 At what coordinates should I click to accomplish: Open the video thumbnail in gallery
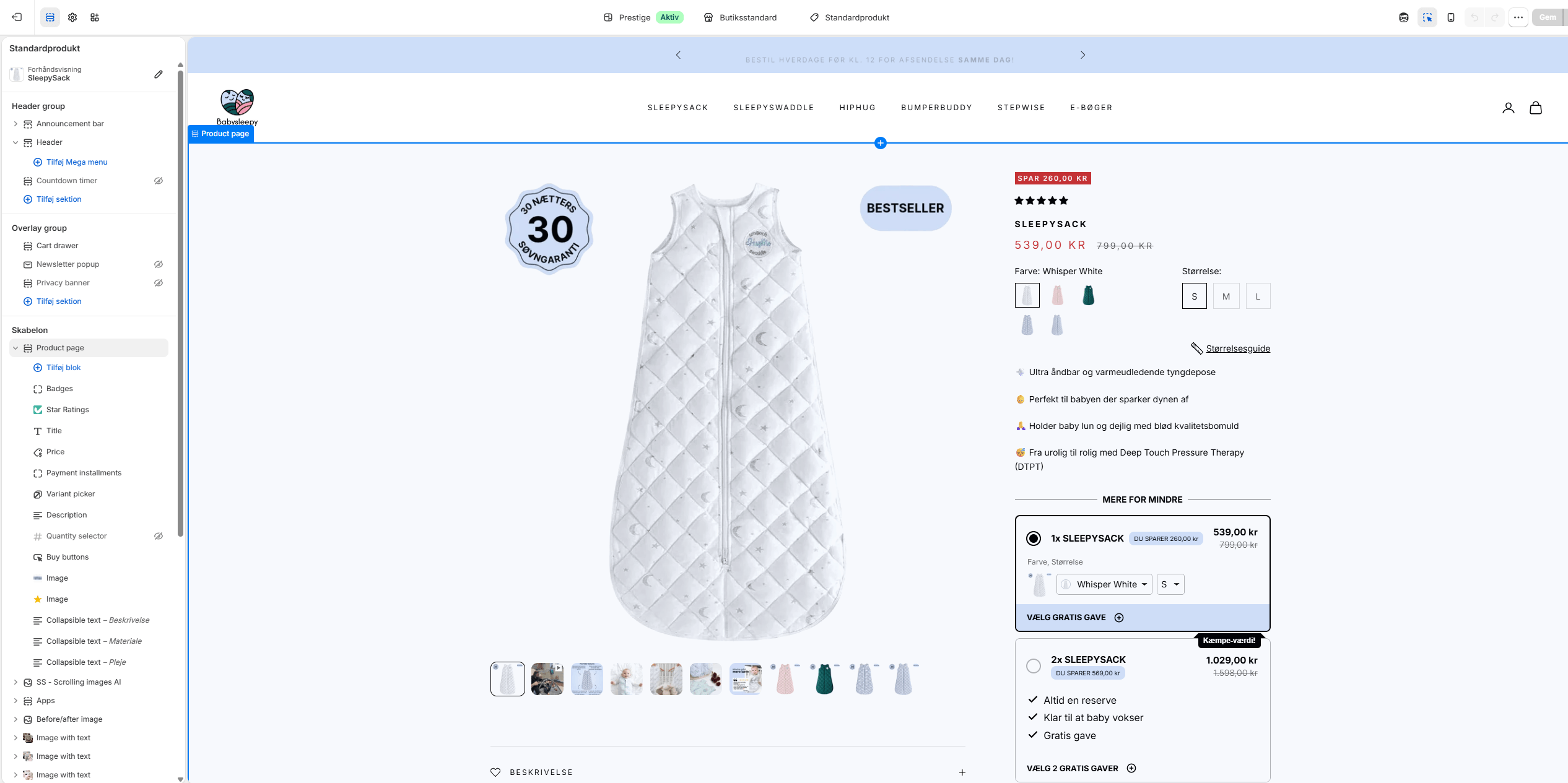pos(547,679)
